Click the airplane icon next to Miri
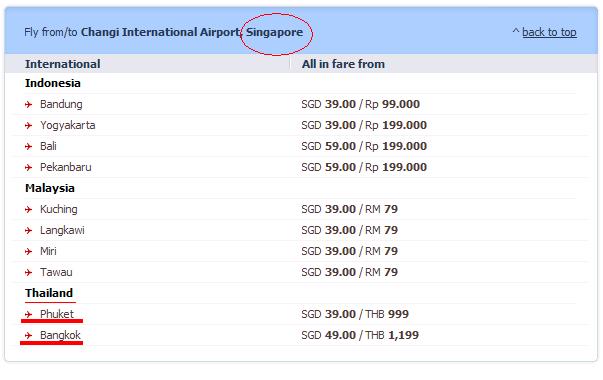The image size is (603, 380). 28,252
